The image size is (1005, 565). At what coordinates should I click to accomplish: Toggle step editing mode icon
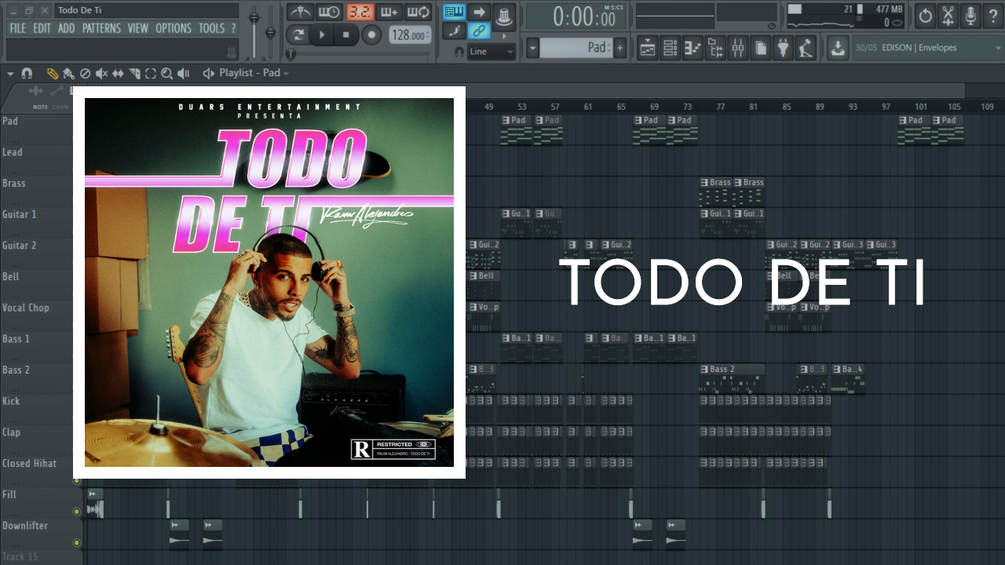pyautogui.click(x=454, y=31)
